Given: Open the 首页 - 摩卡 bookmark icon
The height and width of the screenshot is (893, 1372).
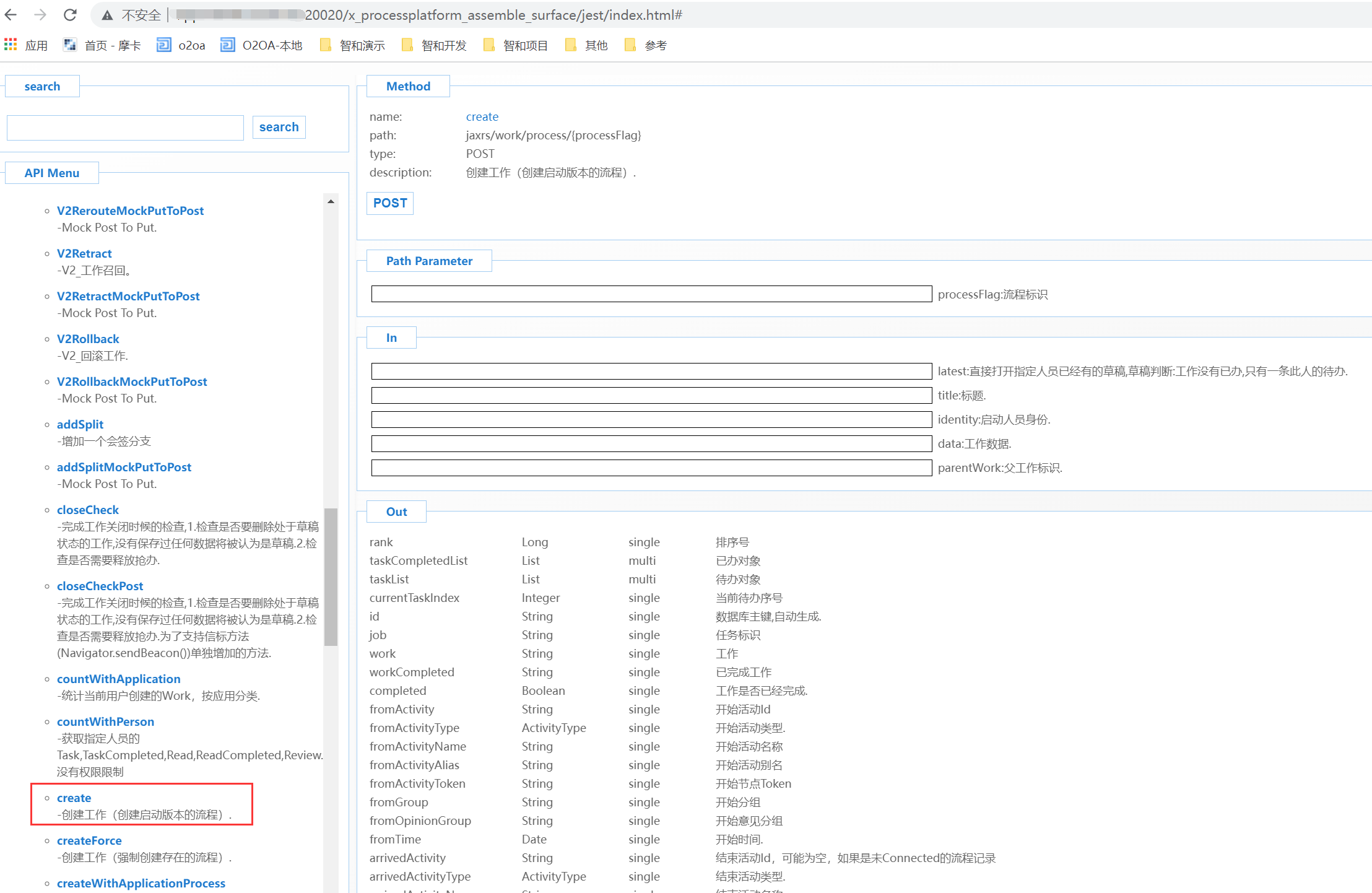Looking at the screenshot, I should point(70,45).
